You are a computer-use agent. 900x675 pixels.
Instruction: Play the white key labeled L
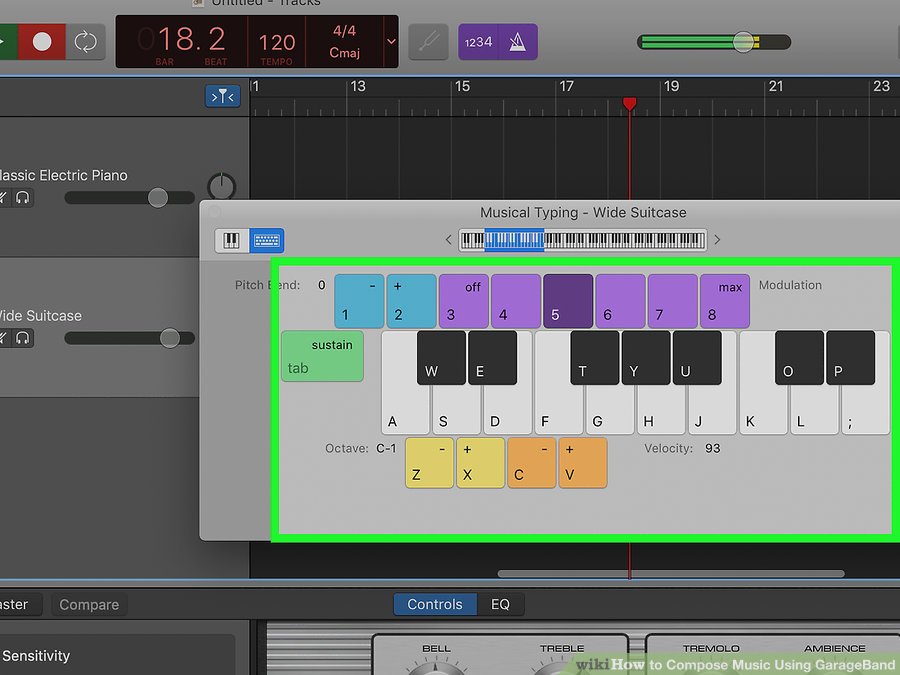814,410
